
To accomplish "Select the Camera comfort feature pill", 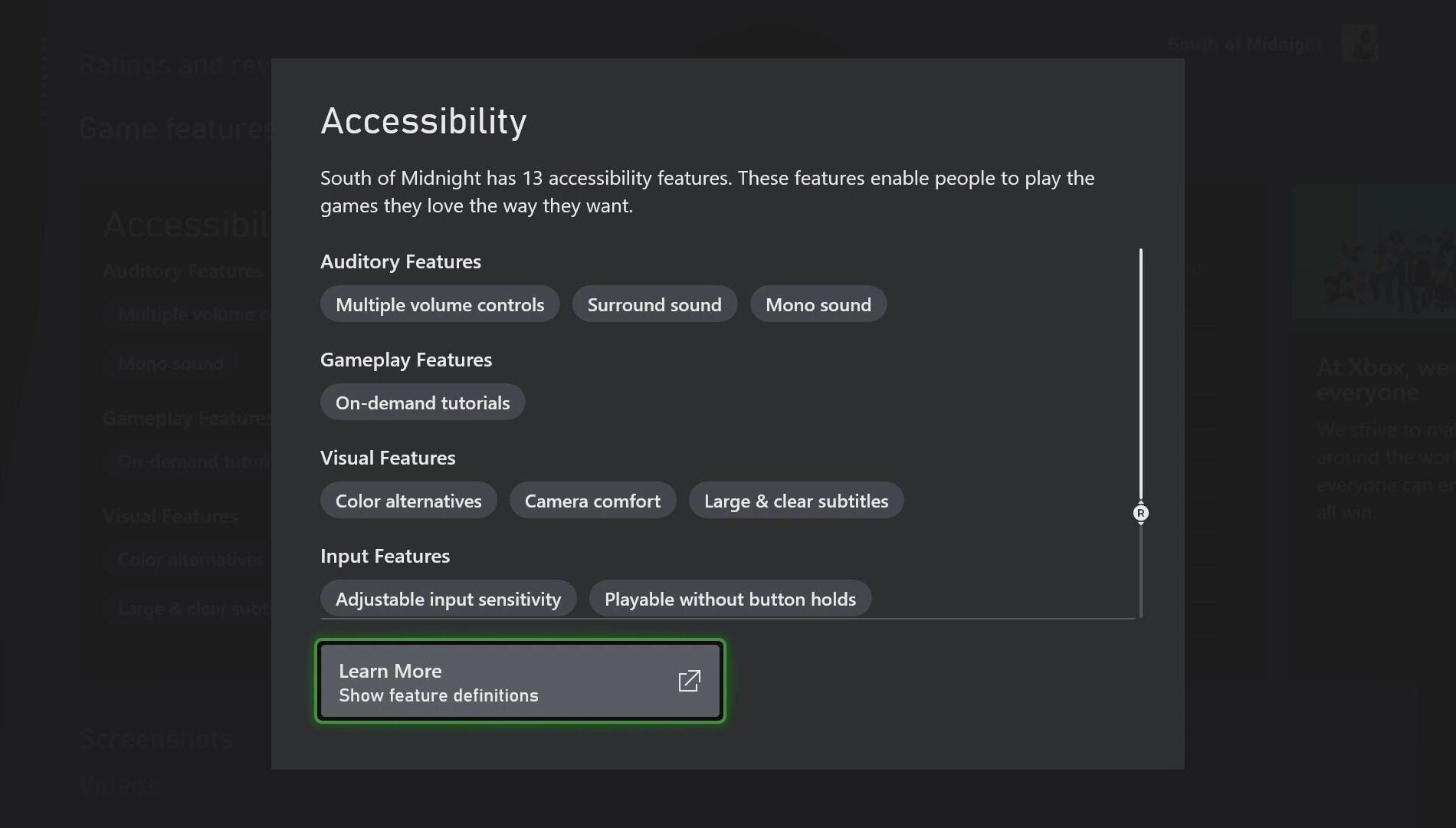I will point(592,500).
